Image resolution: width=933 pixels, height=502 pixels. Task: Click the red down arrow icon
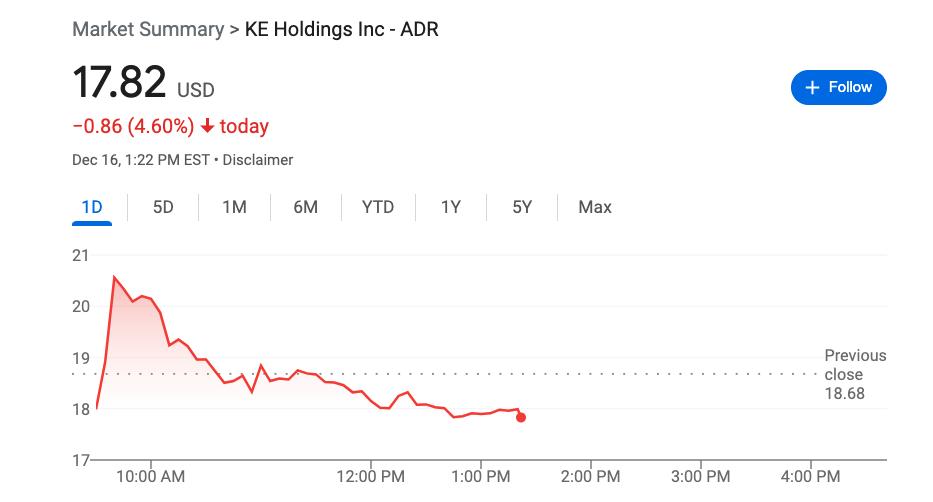[207, 127]
